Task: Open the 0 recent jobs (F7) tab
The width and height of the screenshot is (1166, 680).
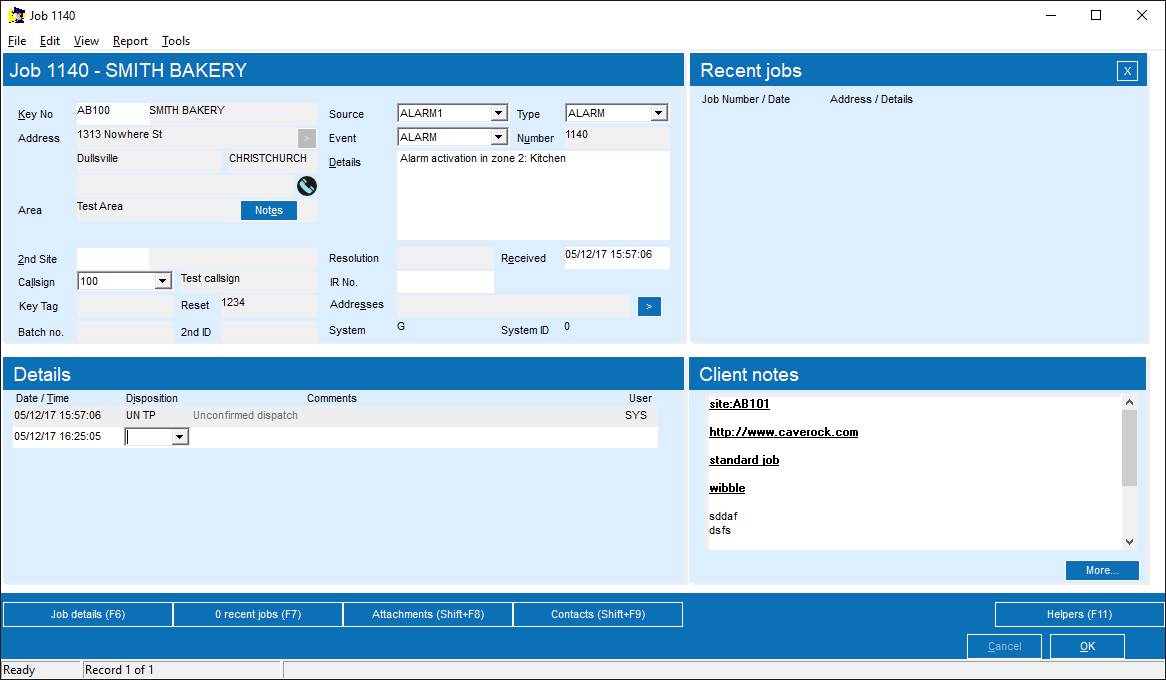Action: (x=258, y=615)
